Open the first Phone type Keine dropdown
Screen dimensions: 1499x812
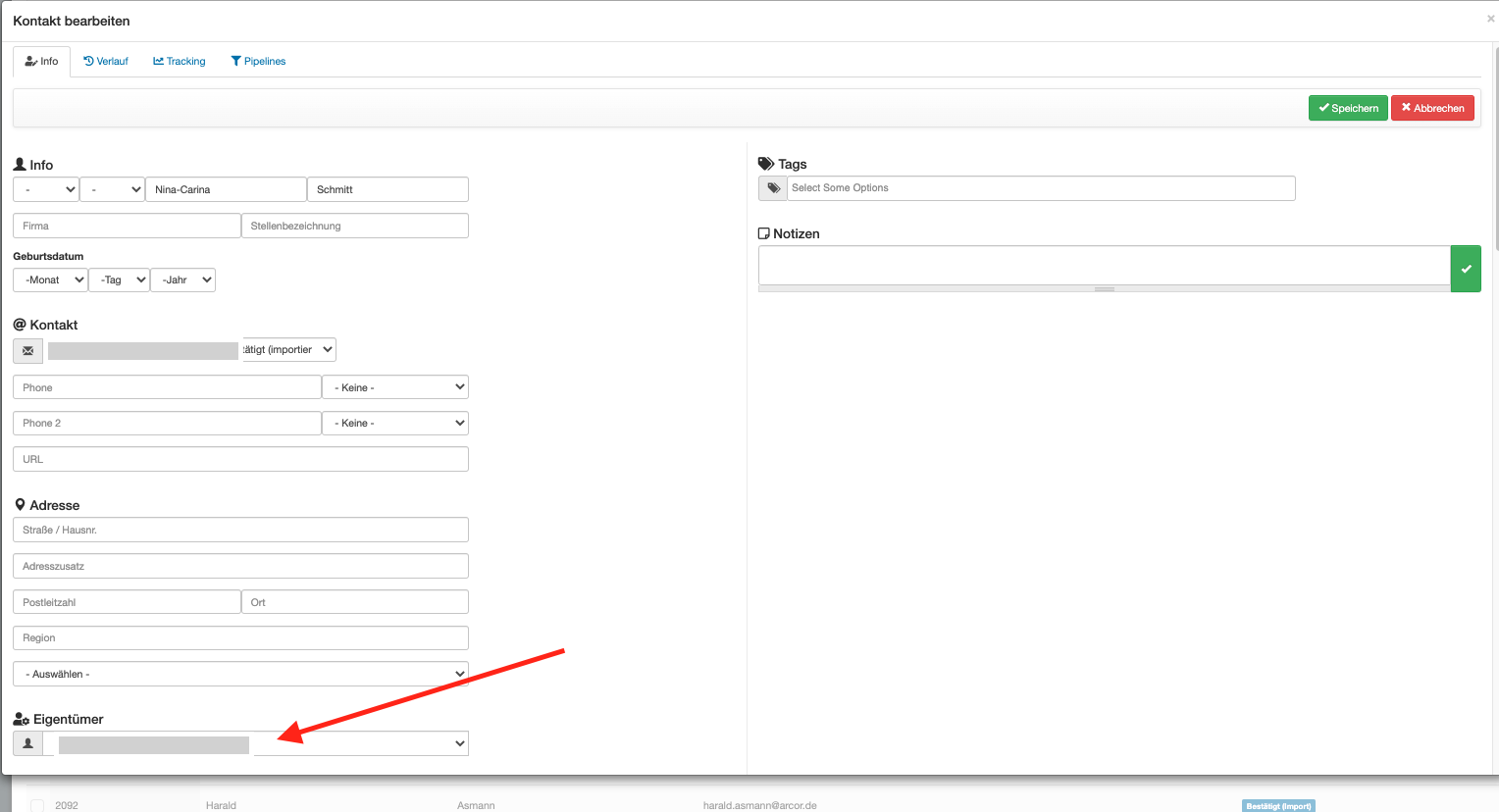point(395,387)
